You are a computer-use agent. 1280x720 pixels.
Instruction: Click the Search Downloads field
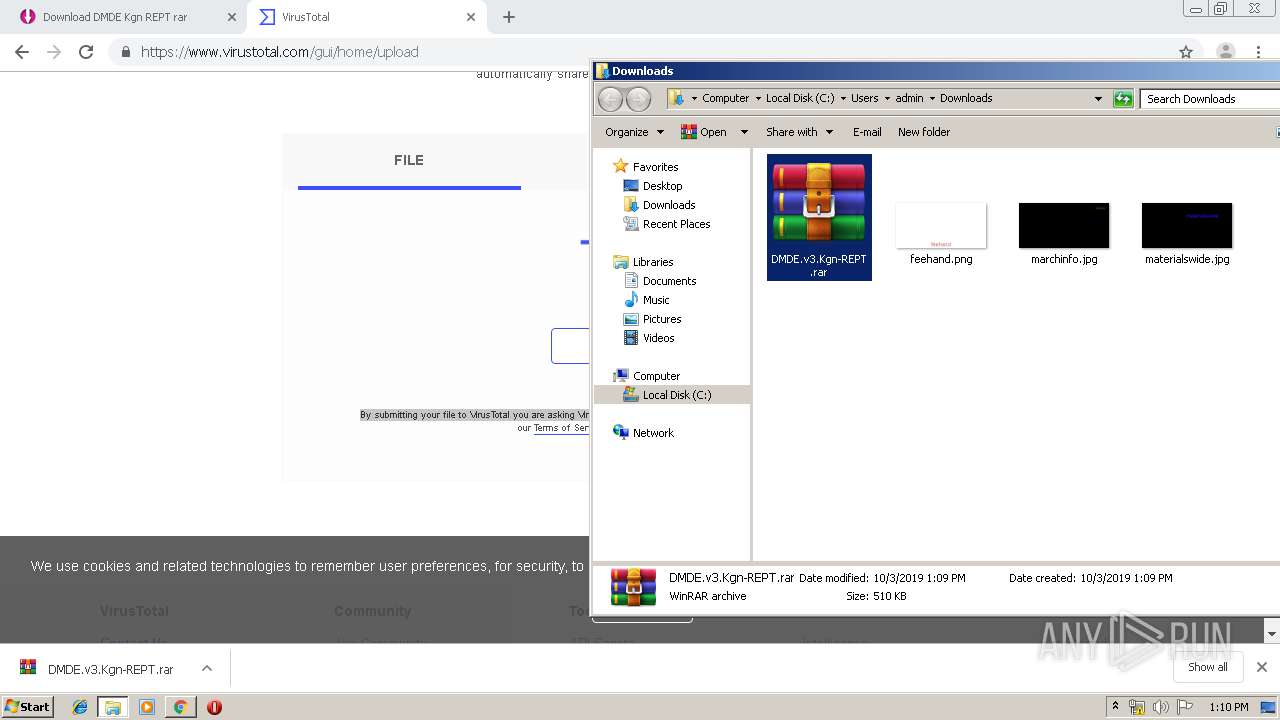[1210, 99]
